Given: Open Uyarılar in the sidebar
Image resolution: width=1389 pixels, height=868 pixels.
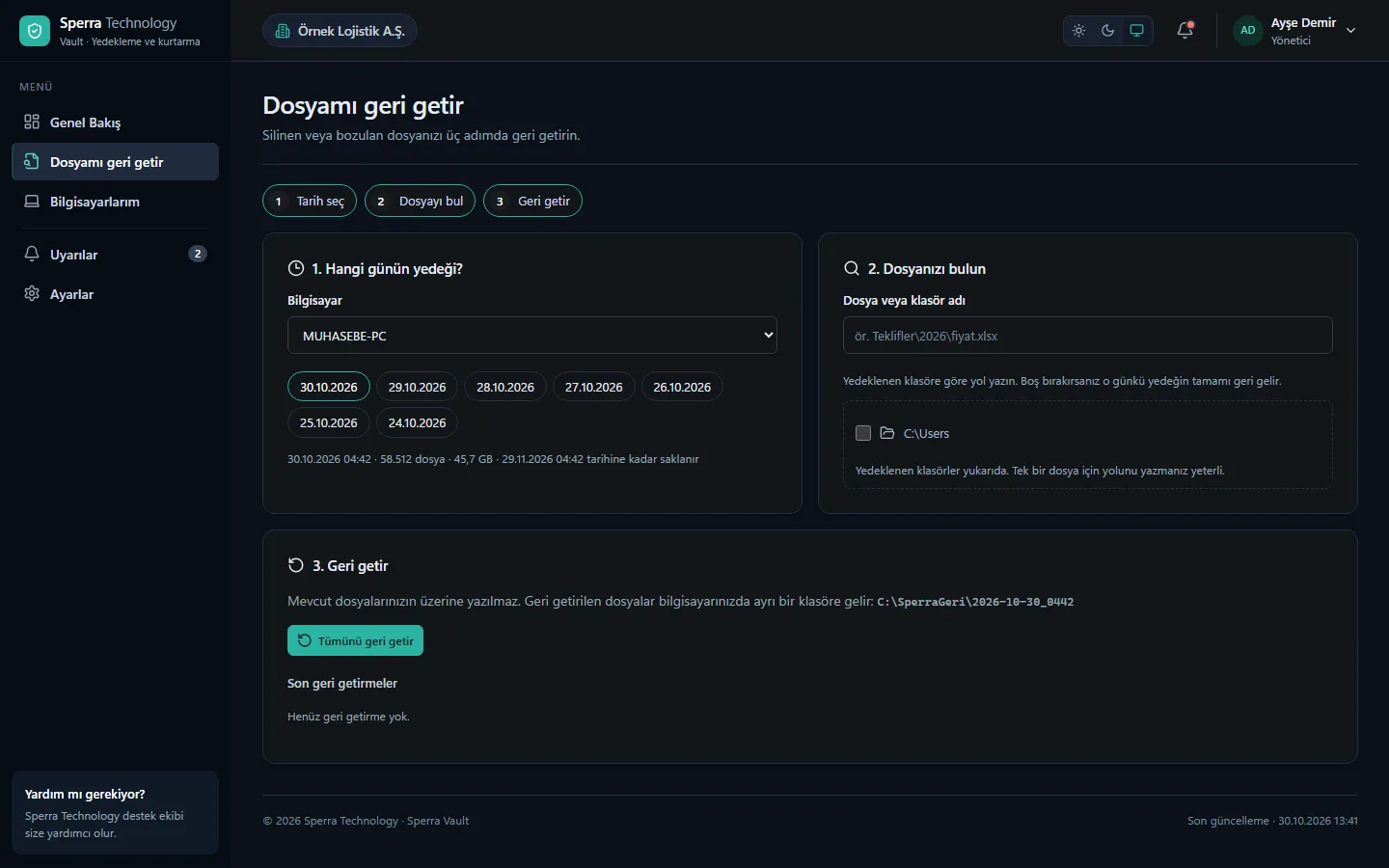Looking at the screenshot, I should tap(115, 255).
